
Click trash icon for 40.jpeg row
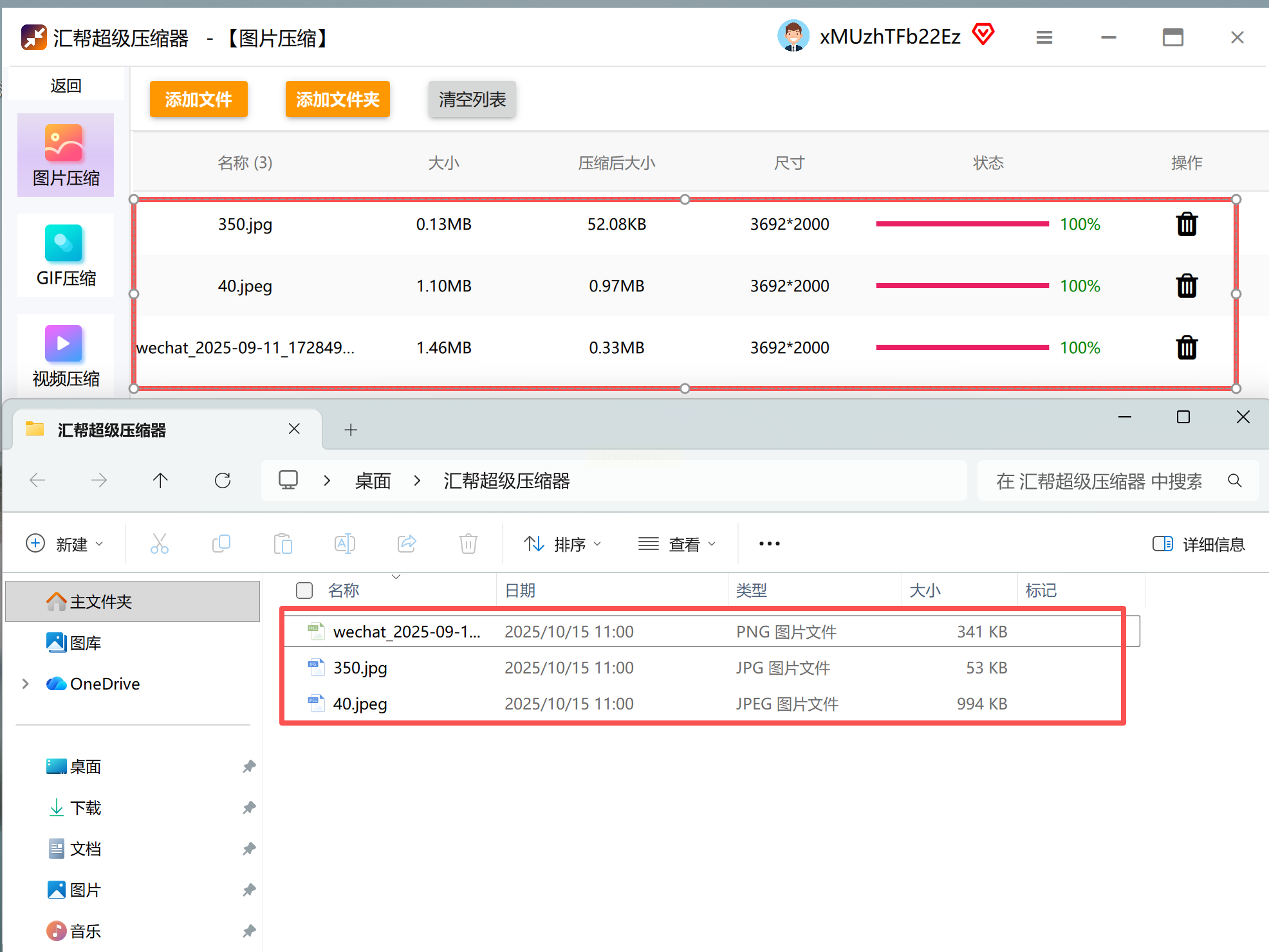click(x=1186, y=286)
